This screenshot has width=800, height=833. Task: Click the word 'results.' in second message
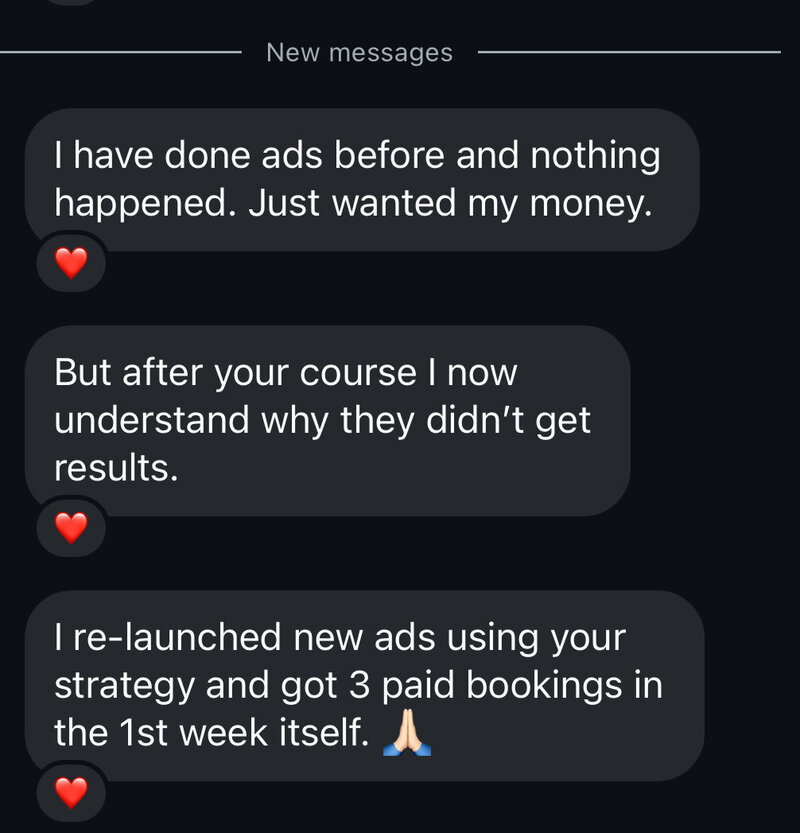pos(116,468)
